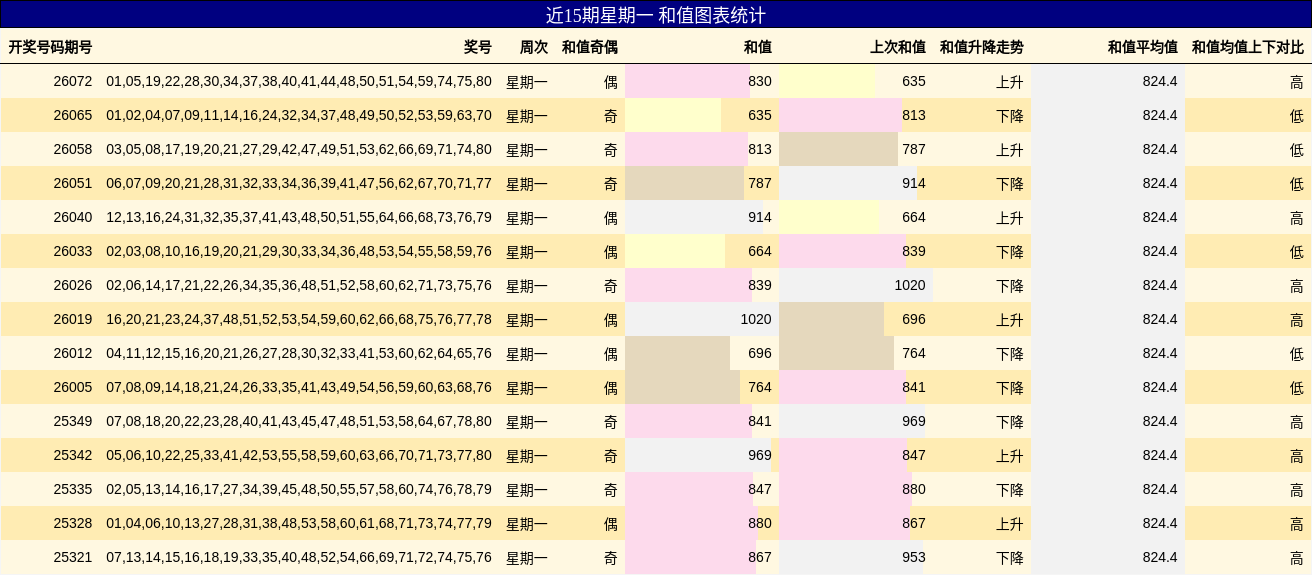Click the 高 comparison in row 26072
1312x575 pixels.
tap(1297, 81)
